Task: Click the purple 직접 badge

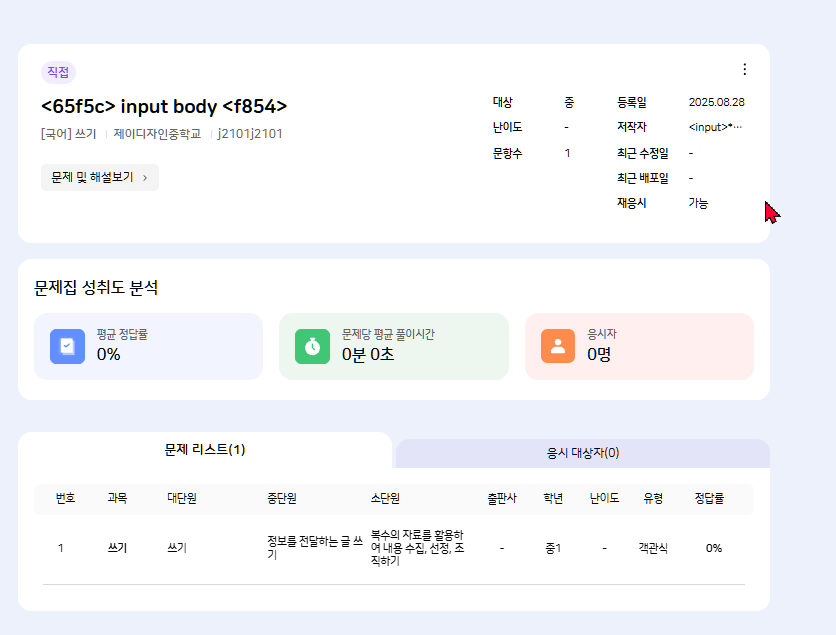Action: (58, 72)
